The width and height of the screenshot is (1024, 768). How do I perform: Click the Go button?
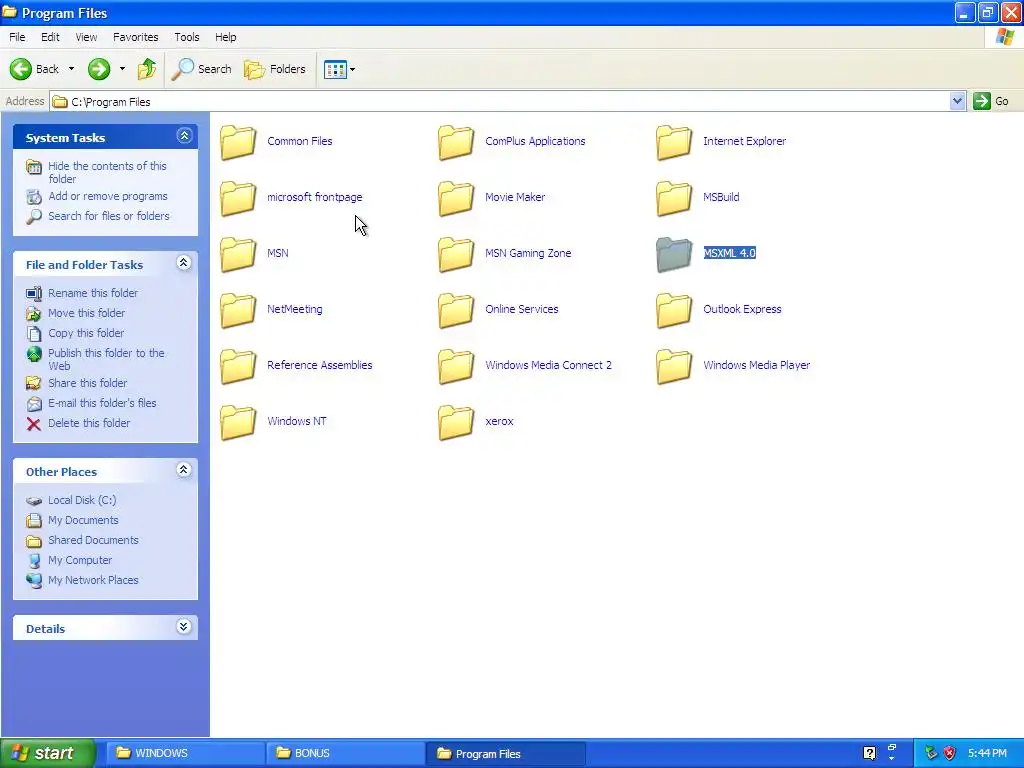[x=991, y=101]
